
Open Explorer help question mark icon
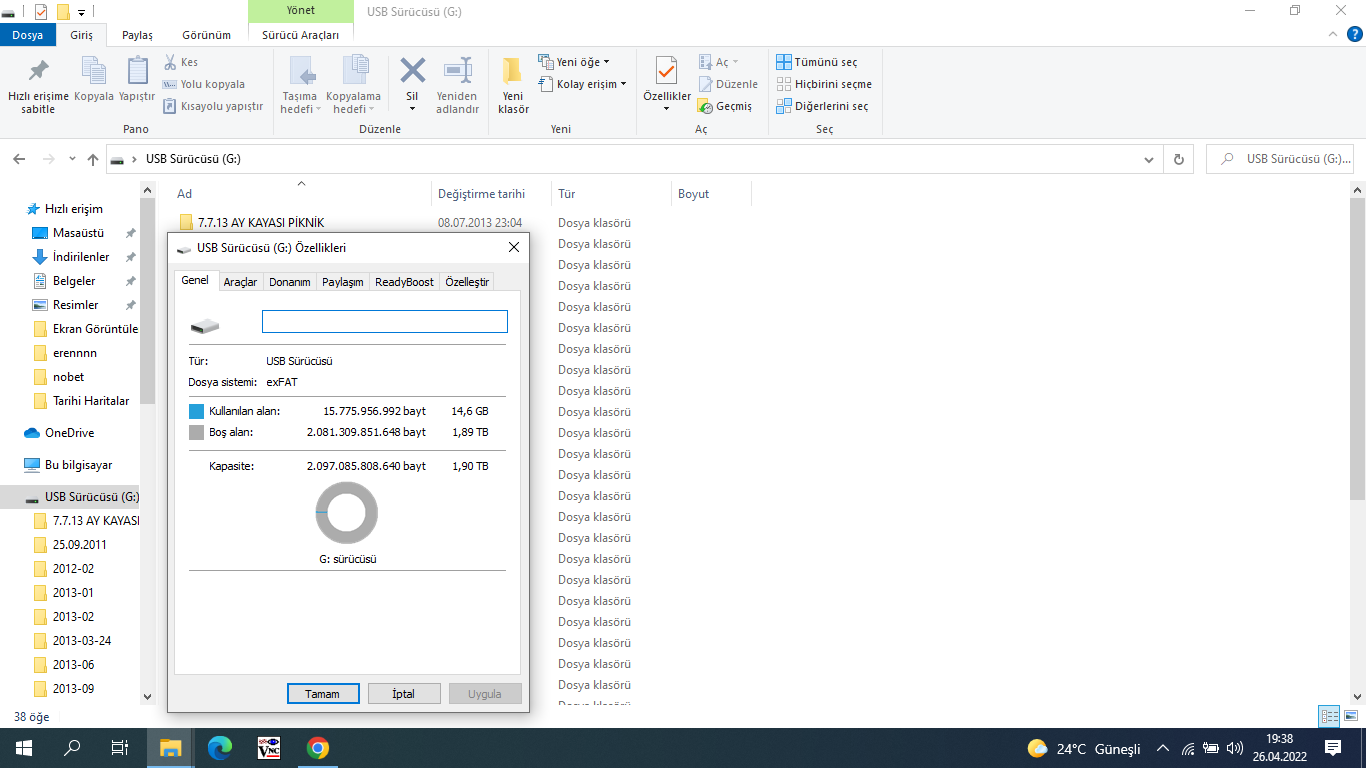coord(1353,34)
